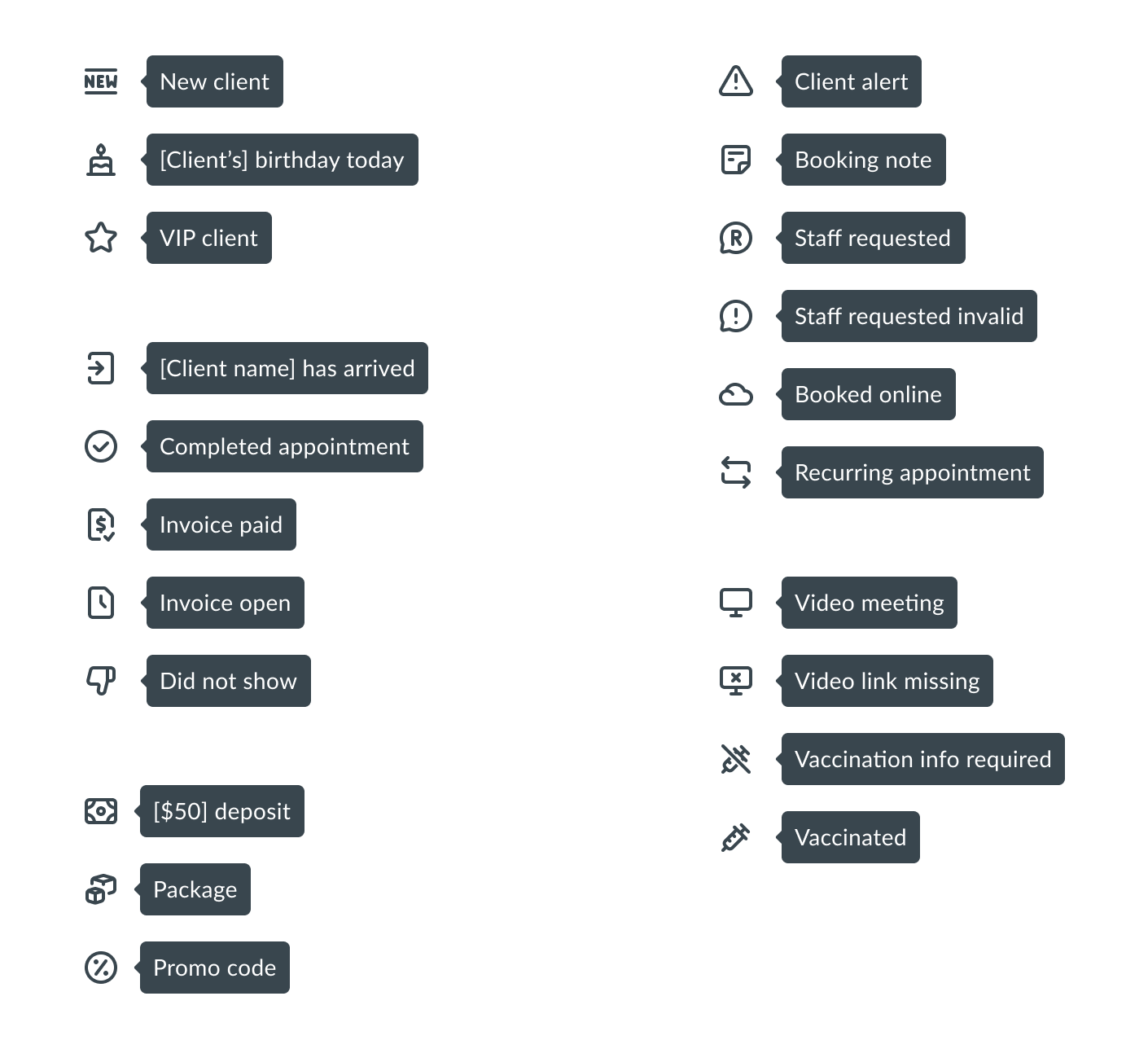Click the NEW client badge icon

(101, 81)
